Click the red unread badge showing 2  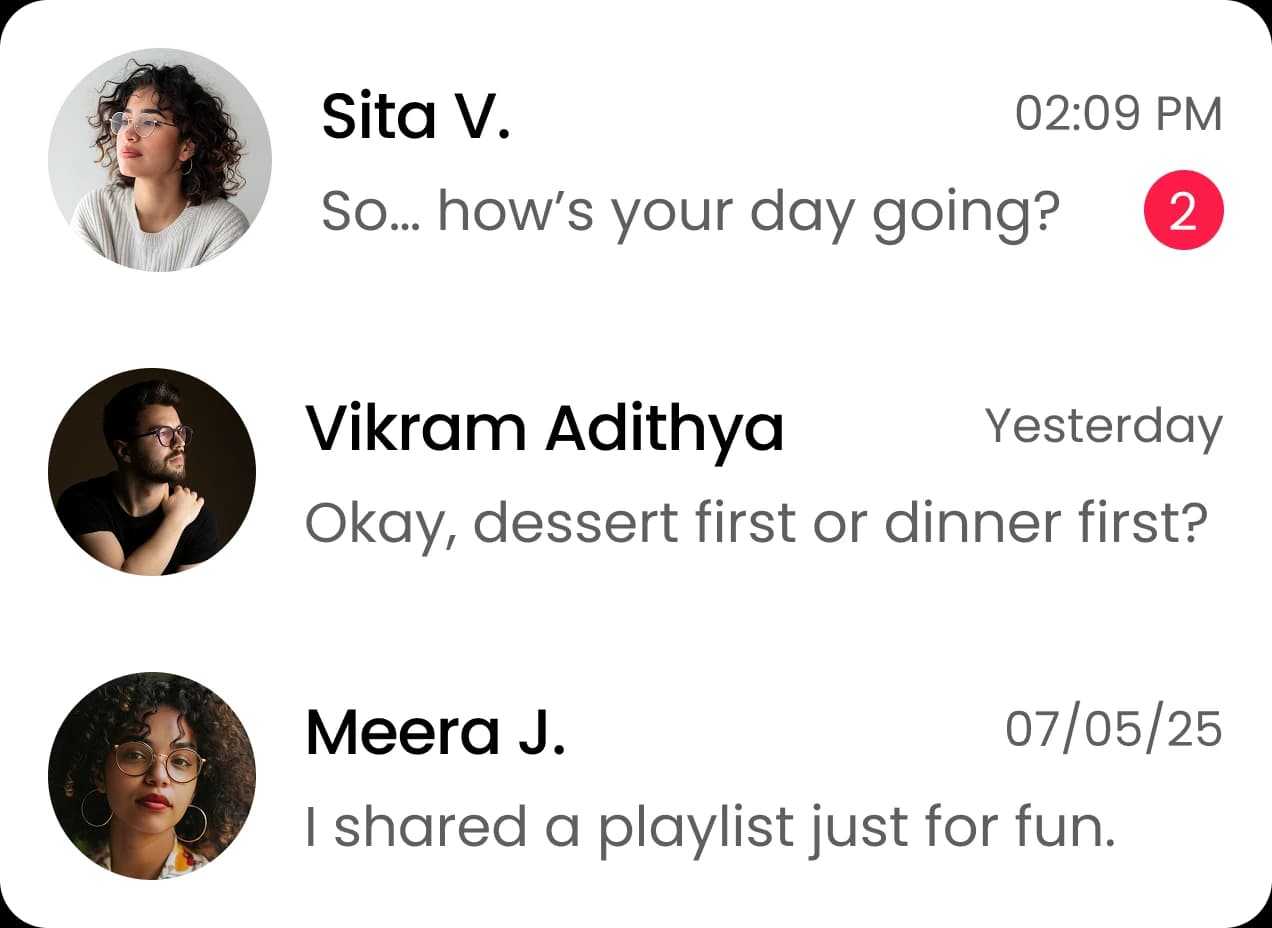(x=1183, y=210)
